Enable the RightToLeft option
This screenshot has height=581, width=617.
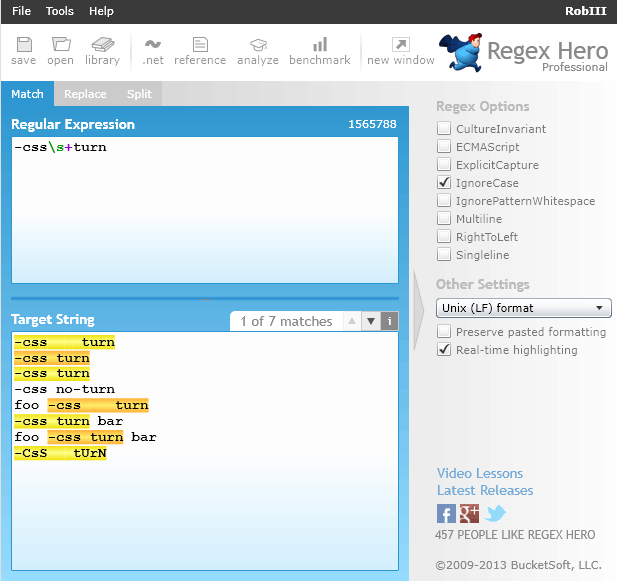point(444,236)
